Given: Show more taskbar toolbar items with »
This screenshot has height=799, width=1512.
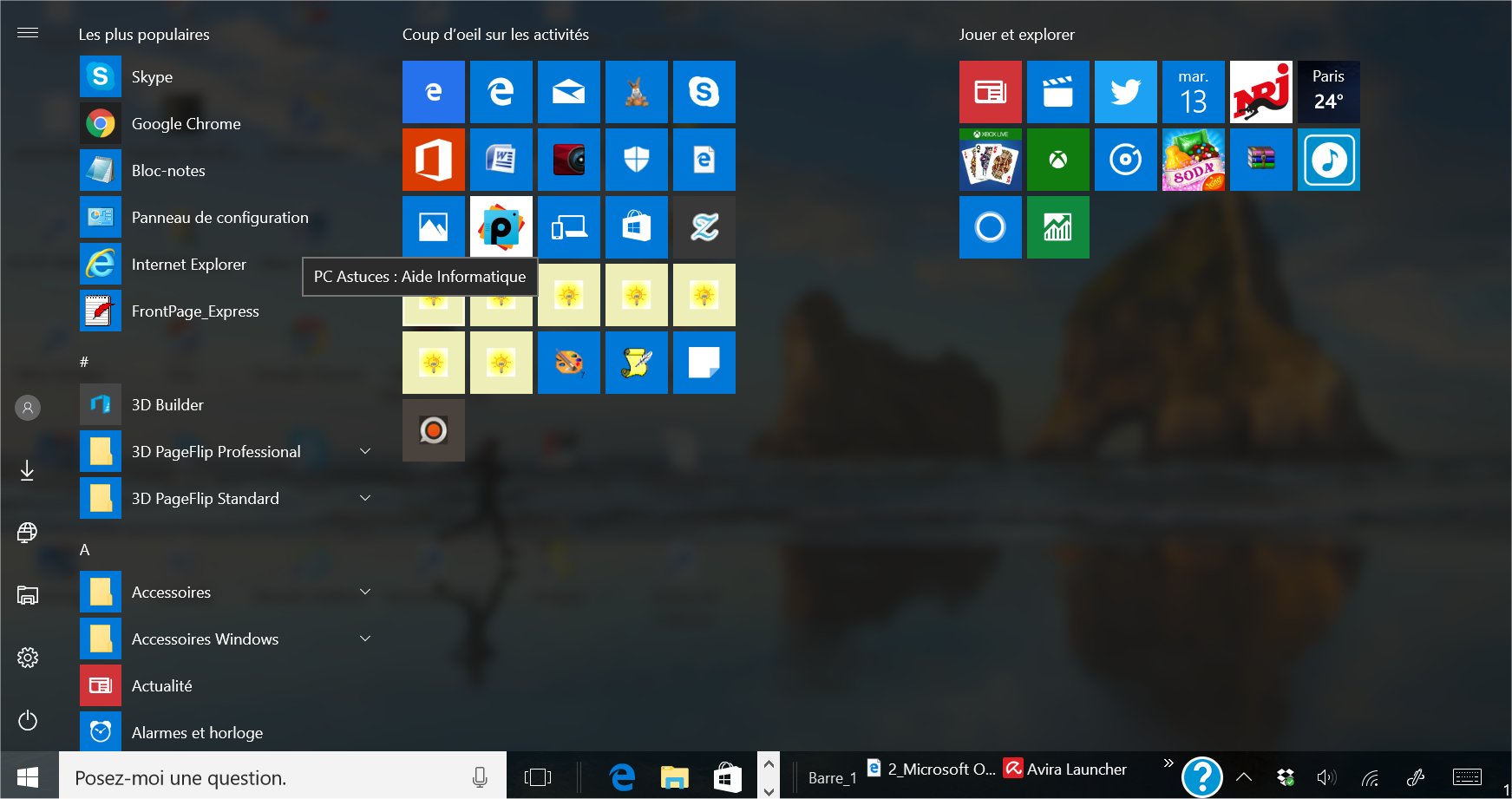Looking at the screenshot, I should pyautogui.click(x=1168, y=763).
